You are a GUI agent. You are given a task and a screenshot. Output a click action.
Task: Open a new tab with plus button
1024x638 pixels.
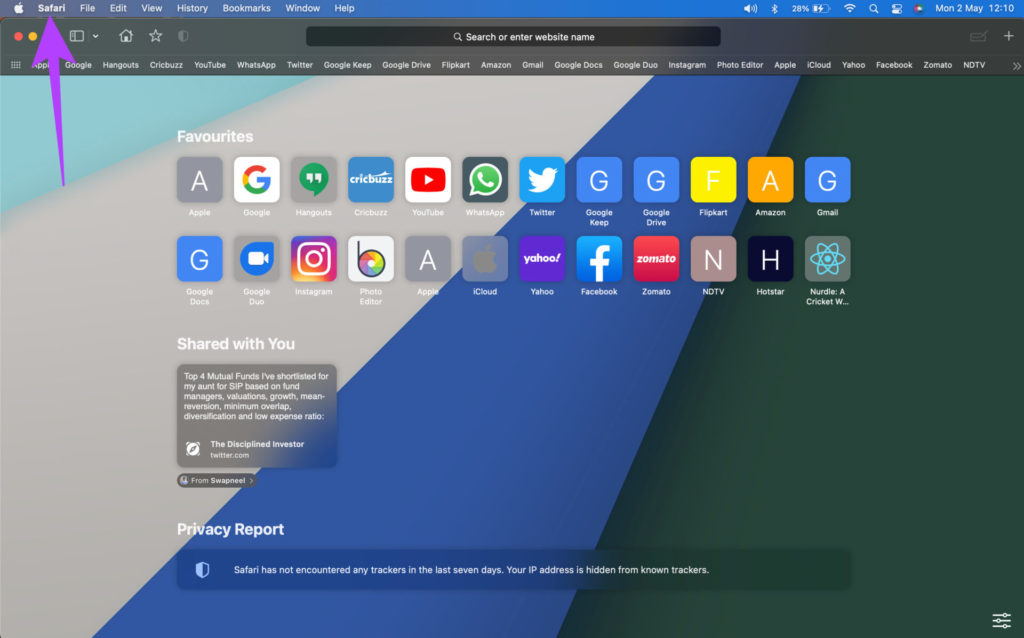pos(1008,36)
